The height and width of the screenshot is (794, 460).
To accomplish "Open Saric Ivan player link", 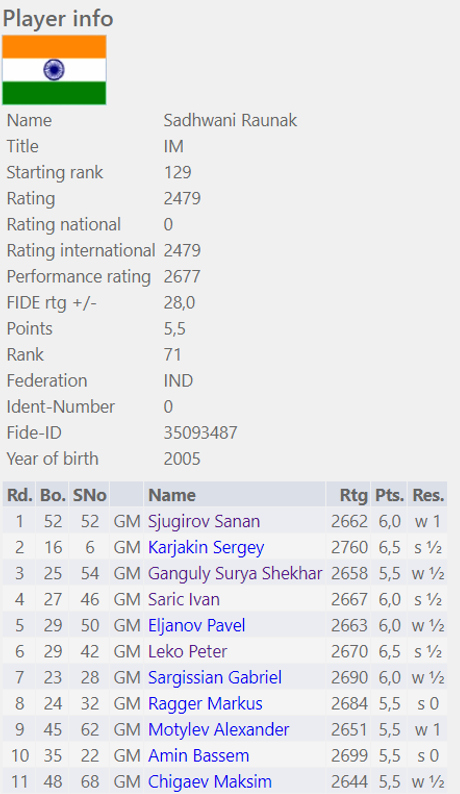I will [183, 600].
